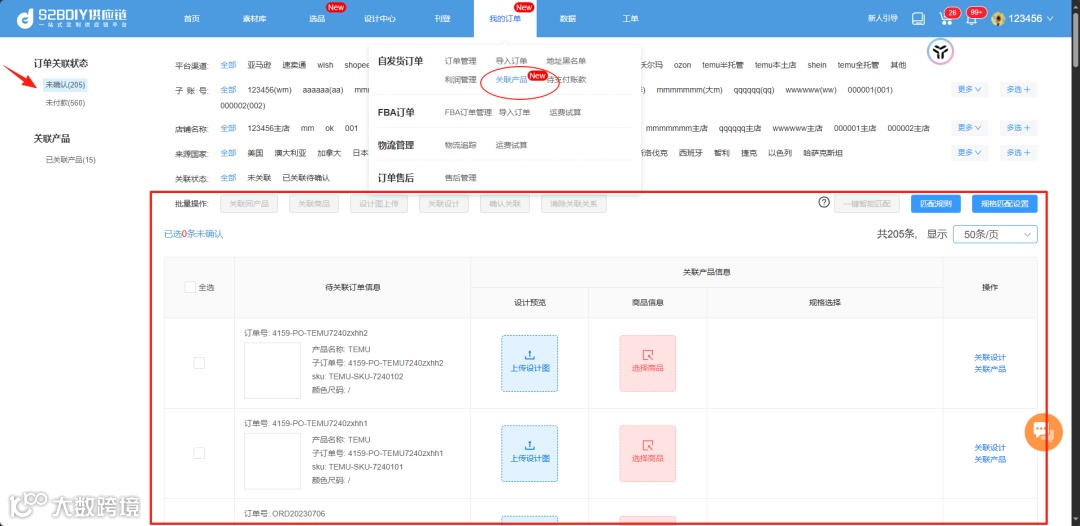The height and width of the screenshot is (526, 1080).
Task: Select 未确认(205) in the sidebar
Action: point(65,85)
